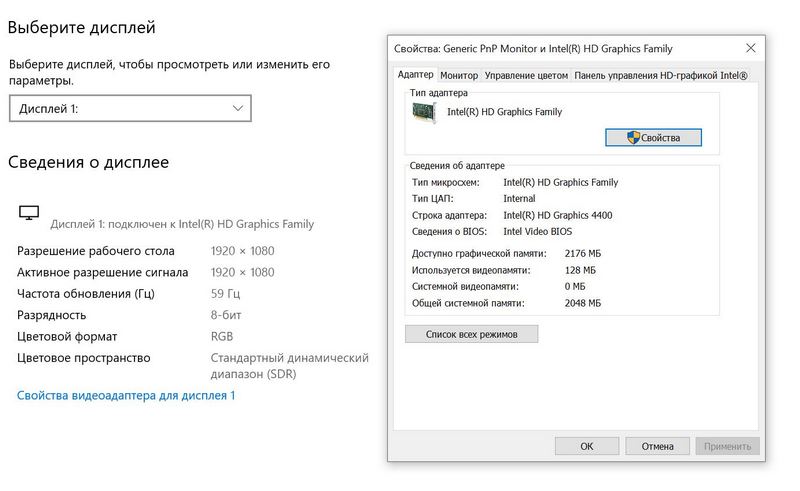
Task: Click the greyed-out "Применить" button
Action: [727, 446]
